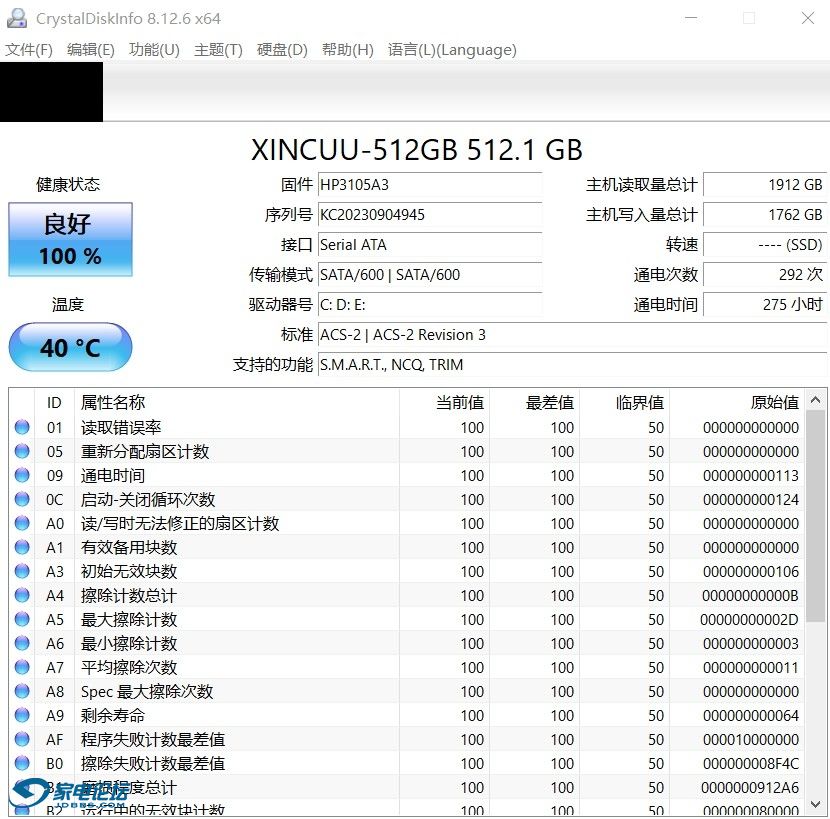Click the 通电次数 label
Image resolution: width=830 pixels, height=819 pixels.
(665, 275)
